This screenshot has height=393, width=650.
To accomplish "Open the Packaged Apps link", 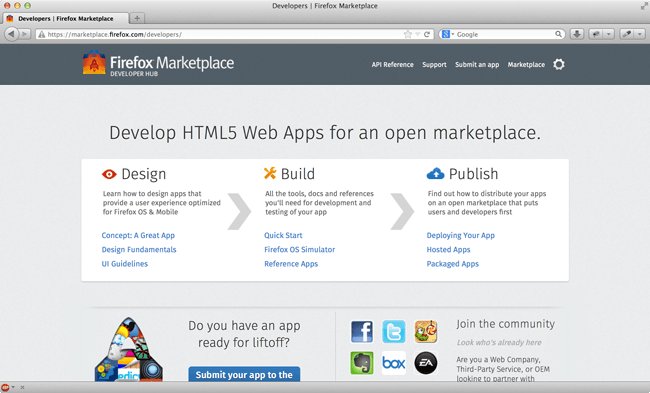I will pyautogui.click(x=452, y=264).
